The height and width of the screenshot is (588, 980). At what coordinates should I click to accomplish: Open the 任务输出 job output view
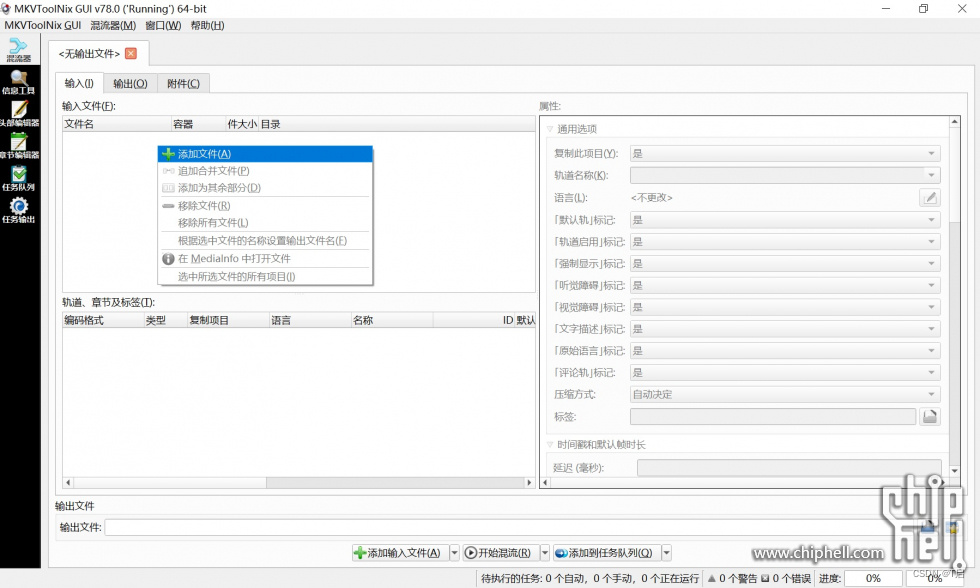coord(19,211)
